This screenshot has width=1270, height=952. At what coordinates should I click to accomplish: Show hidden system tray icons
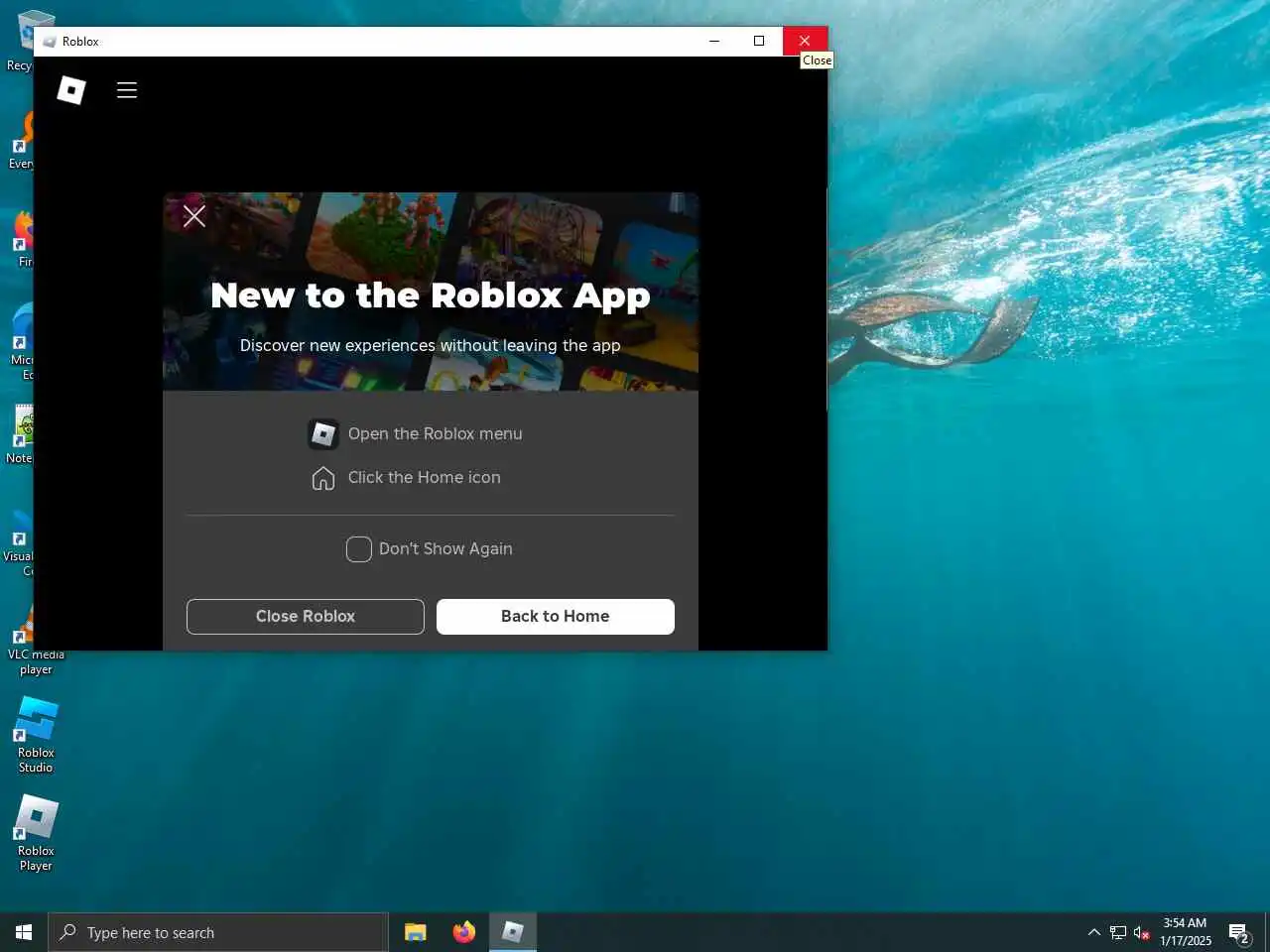click(x=1093, y=932)
